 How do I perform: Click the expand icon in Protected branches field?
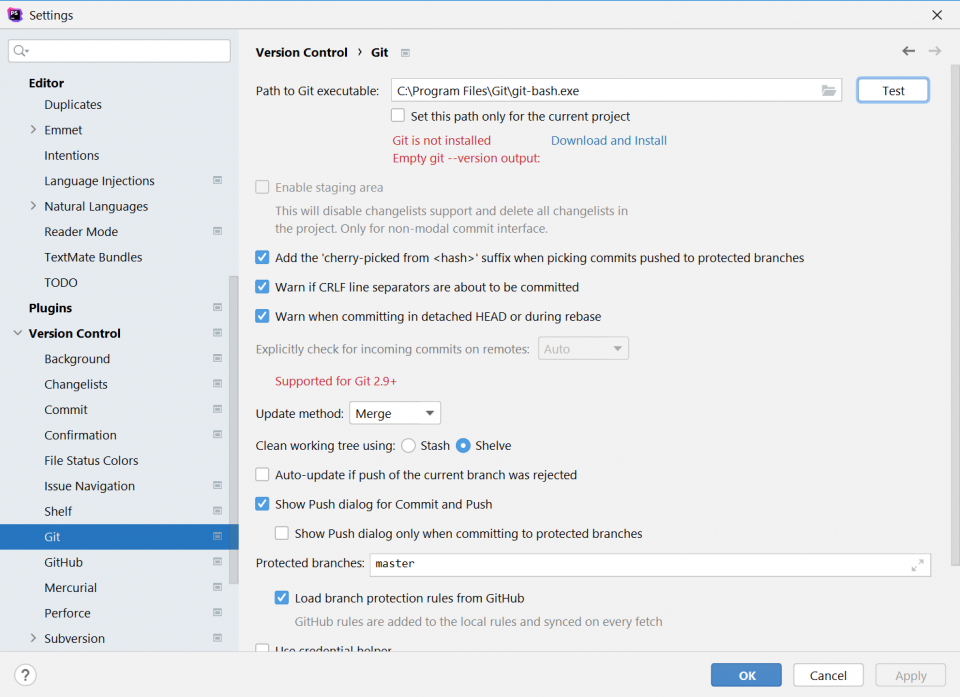coord(917,565)
